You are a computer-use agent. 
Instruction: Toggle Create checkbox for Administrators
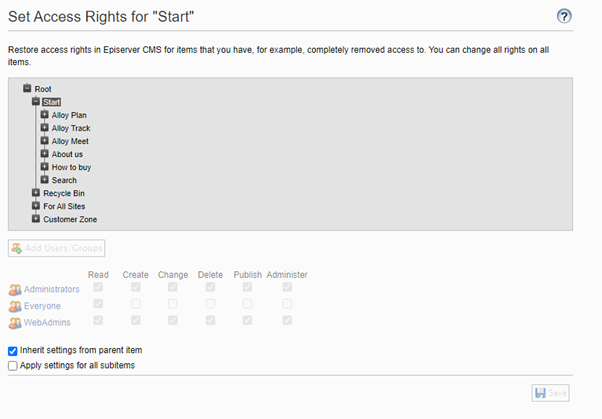pyautogui.click(x=134, y=289)
